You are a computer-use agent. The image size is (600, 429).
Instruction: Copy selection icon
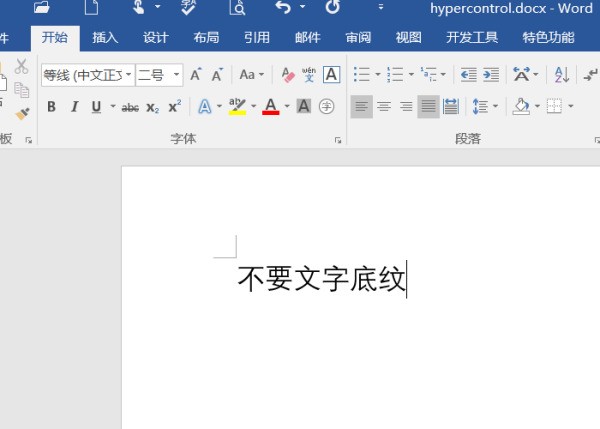pyautogui.click(x=21, y=90)
